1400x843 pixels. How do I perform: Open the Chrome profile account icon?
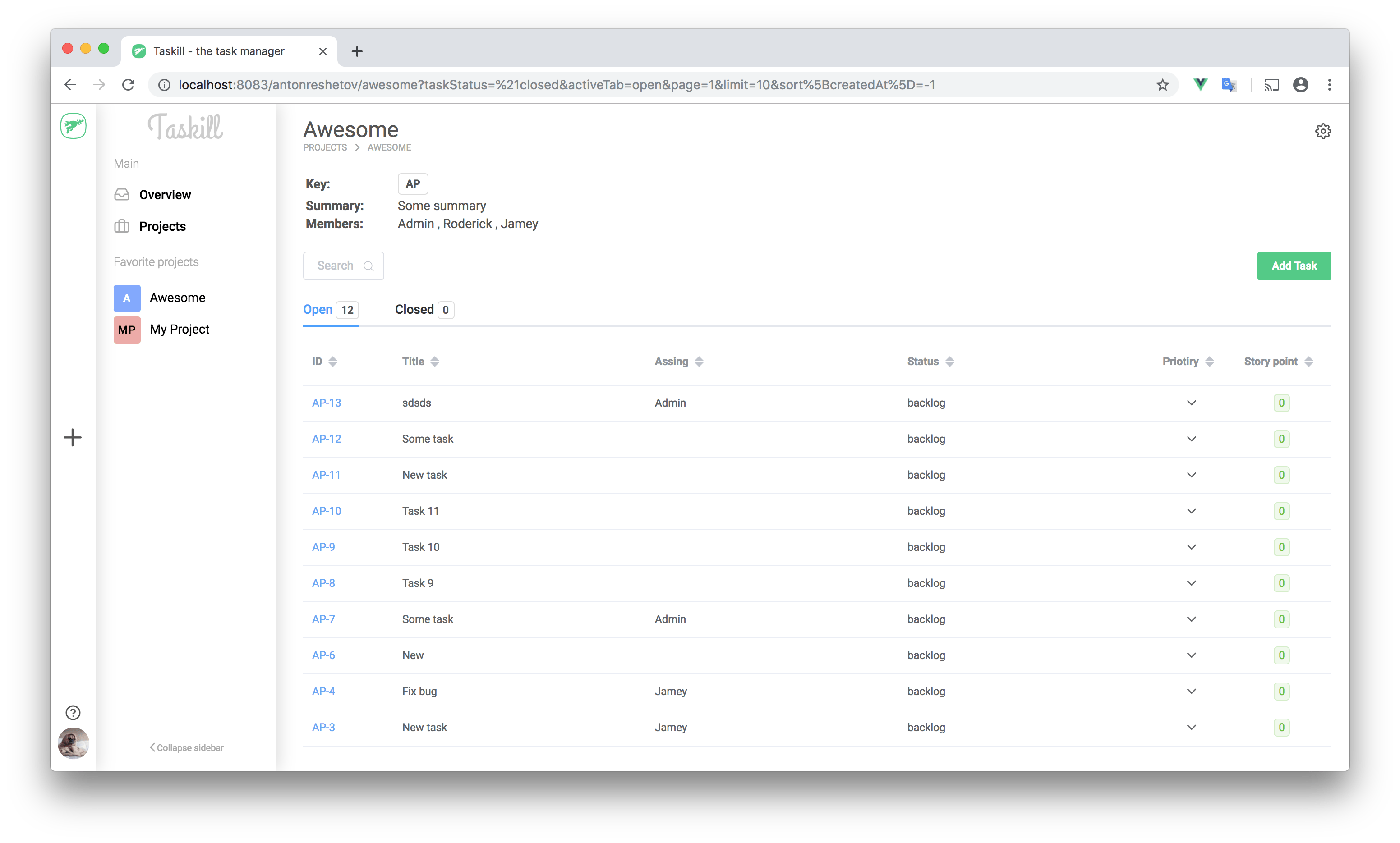pos(1301,85)
